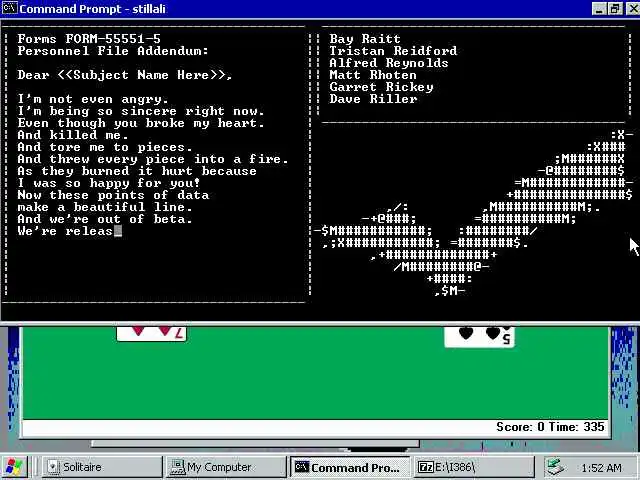Click the Windows Start button
Viewport: 640px width, 480px height.
[x=15, y=467]
